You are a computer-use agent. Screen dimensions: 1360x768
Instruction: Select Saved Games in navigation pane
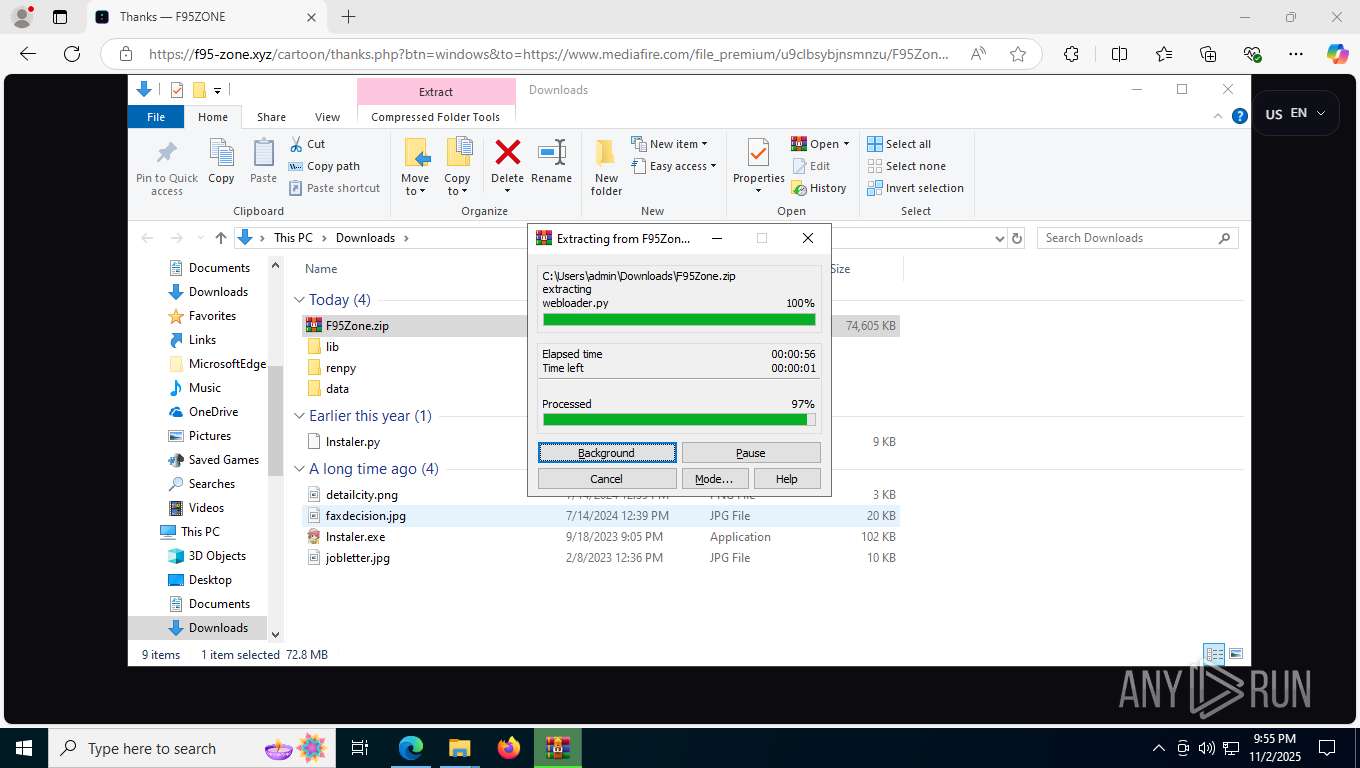[x=223, y=460]
